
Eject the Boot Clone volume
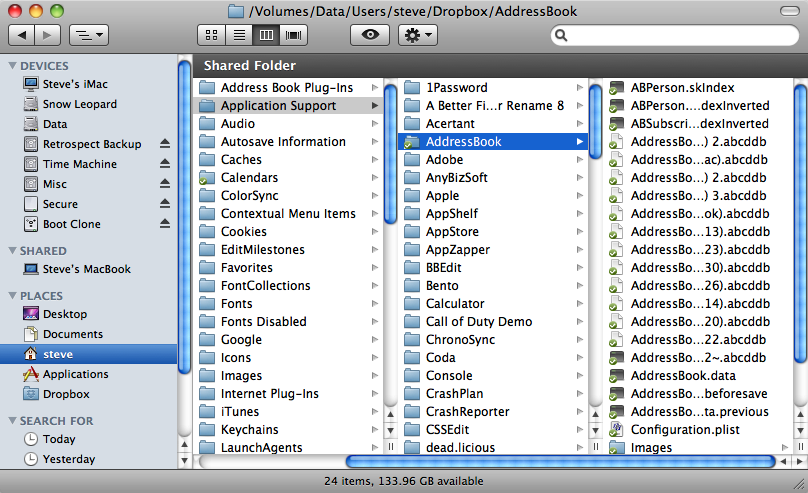tap(165, 224)
